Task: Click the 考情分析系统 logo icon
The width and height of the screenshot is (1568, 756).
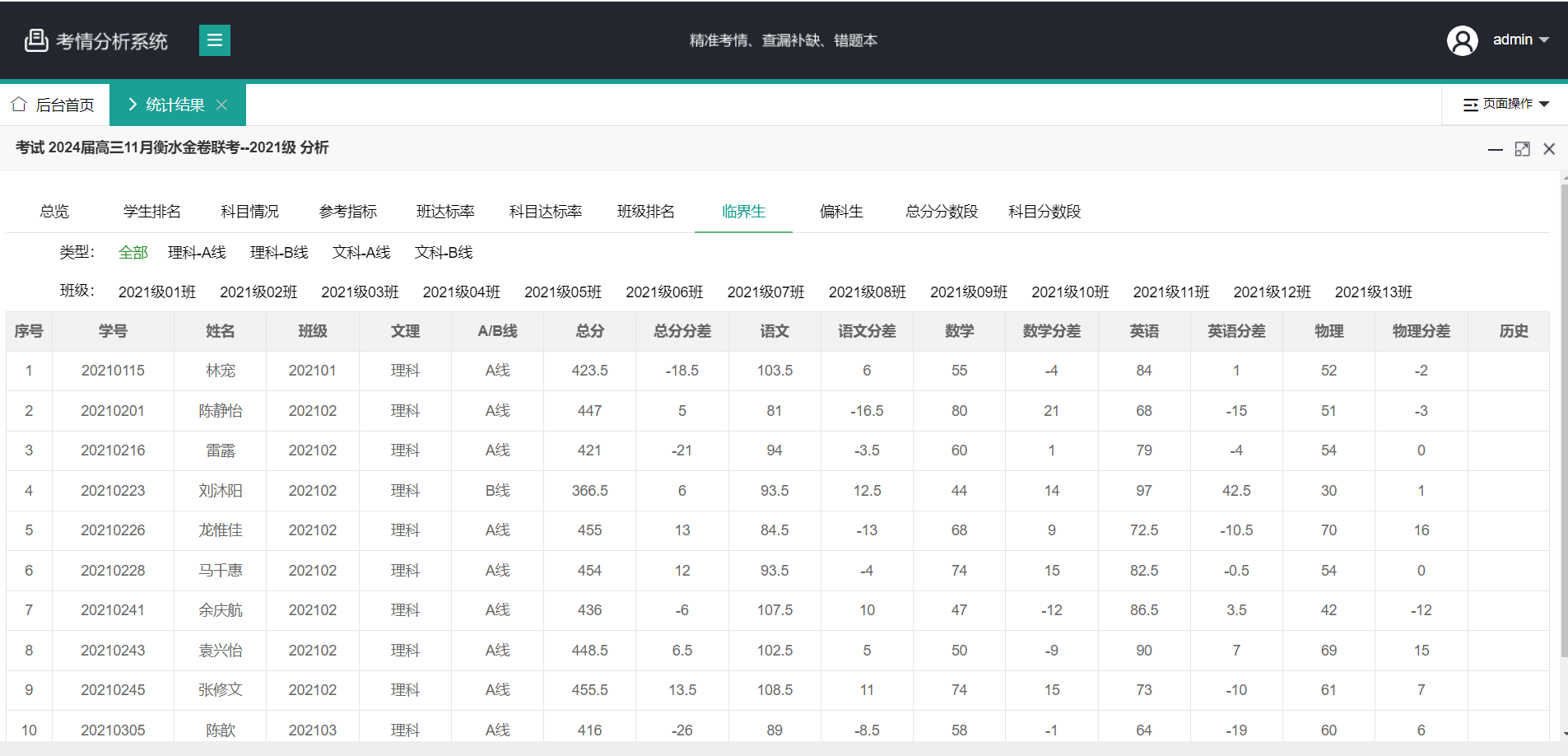Action: coord(36,40)
